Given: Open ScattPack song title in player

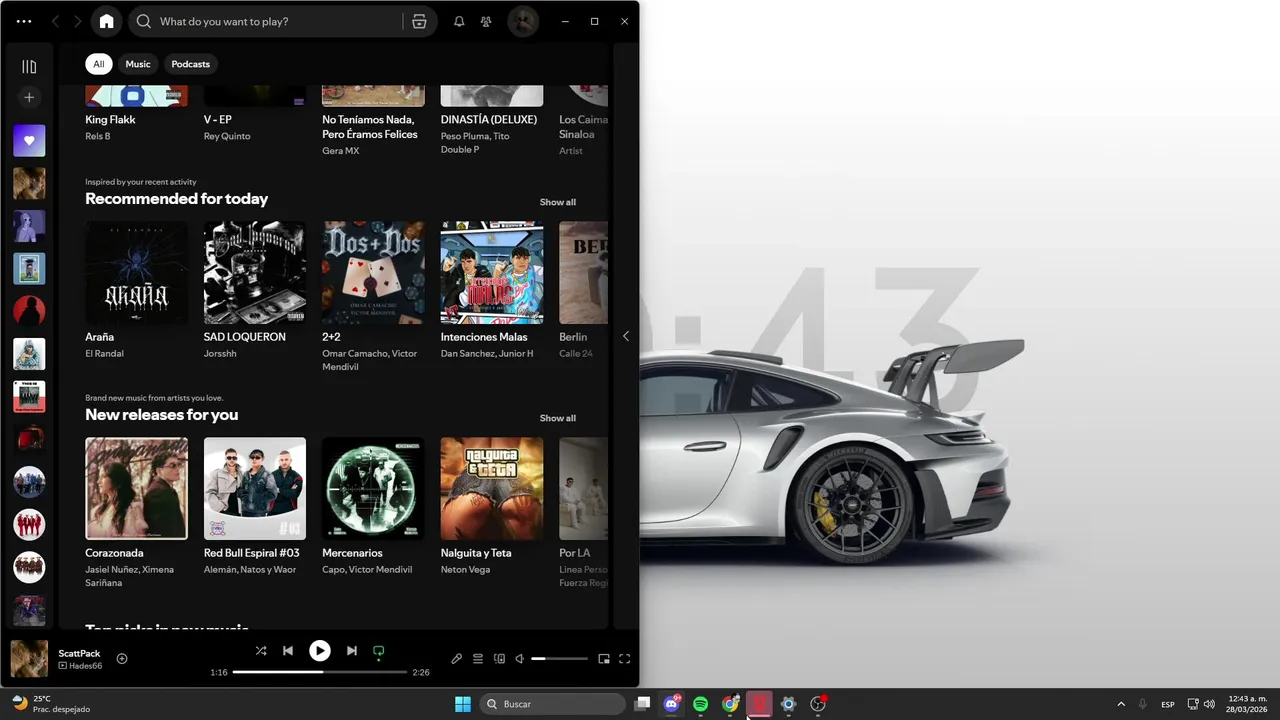Looking at the screenshot, I should (x=80, y=653).
